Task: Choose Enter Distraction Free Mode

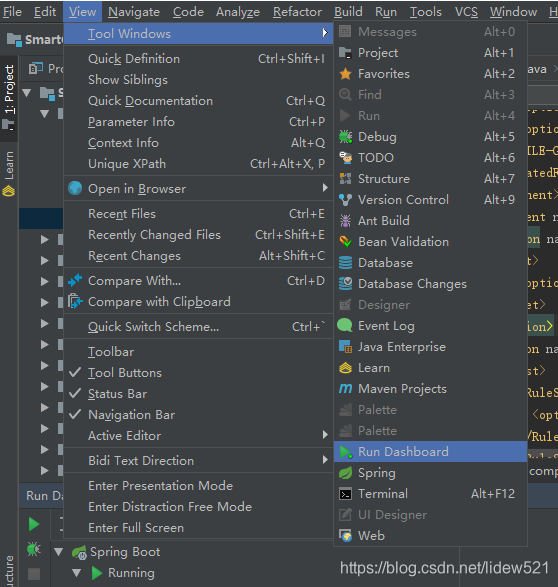Action: (x=198, y=507)
